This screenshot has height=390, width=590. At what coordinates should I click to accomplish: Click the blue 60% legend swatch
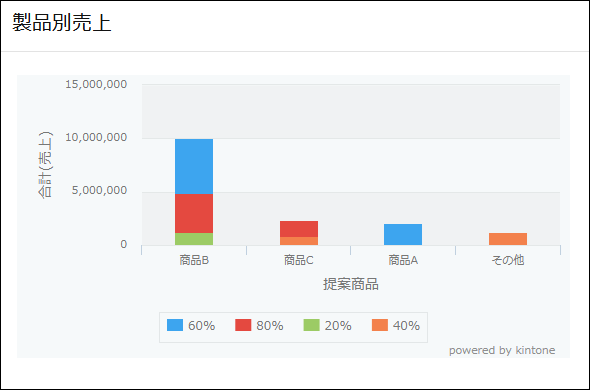(x=175, y=325)
